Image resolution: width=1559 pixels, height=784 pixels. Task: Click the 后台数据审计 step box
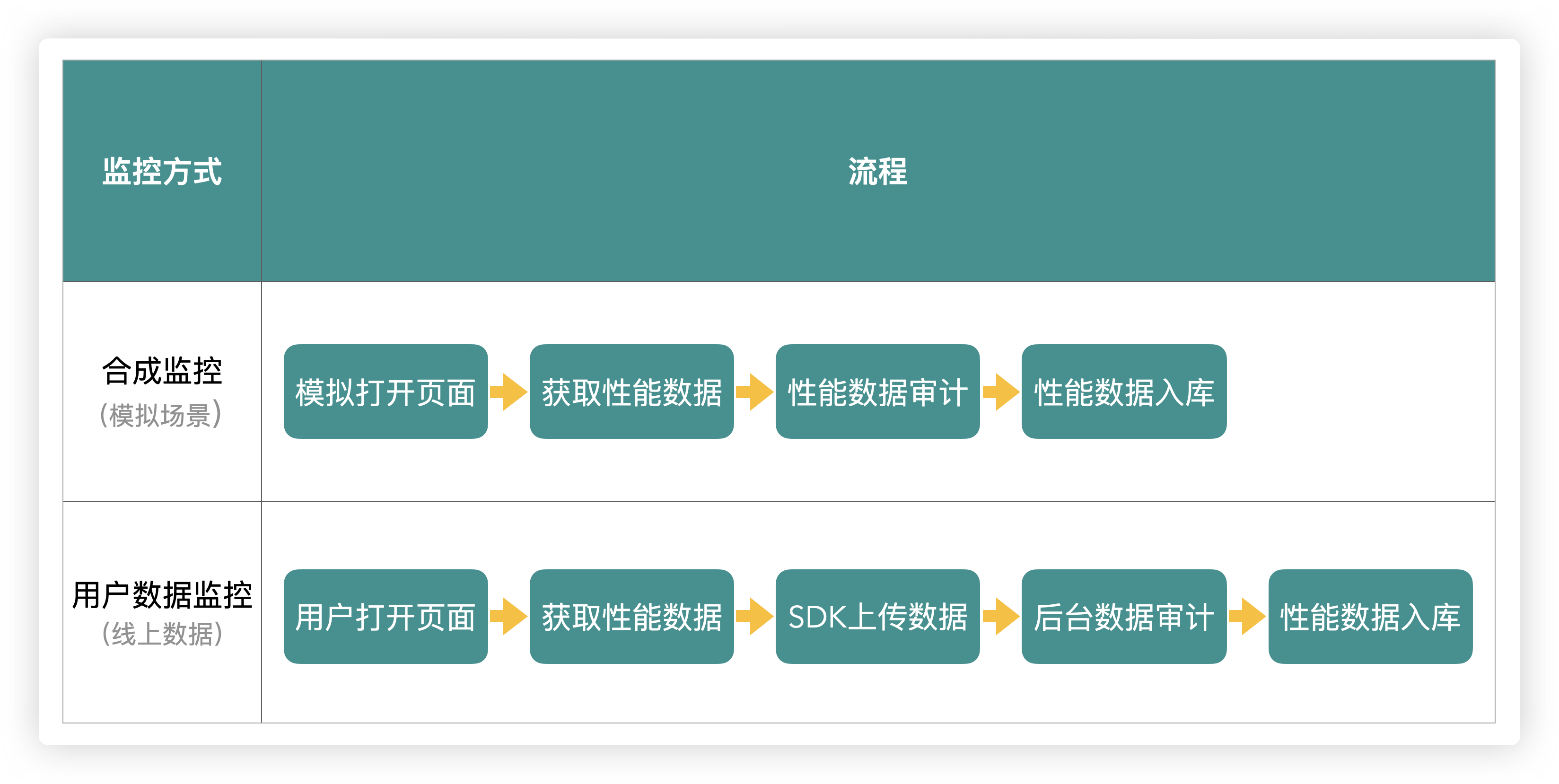[x=1124, y=617]
